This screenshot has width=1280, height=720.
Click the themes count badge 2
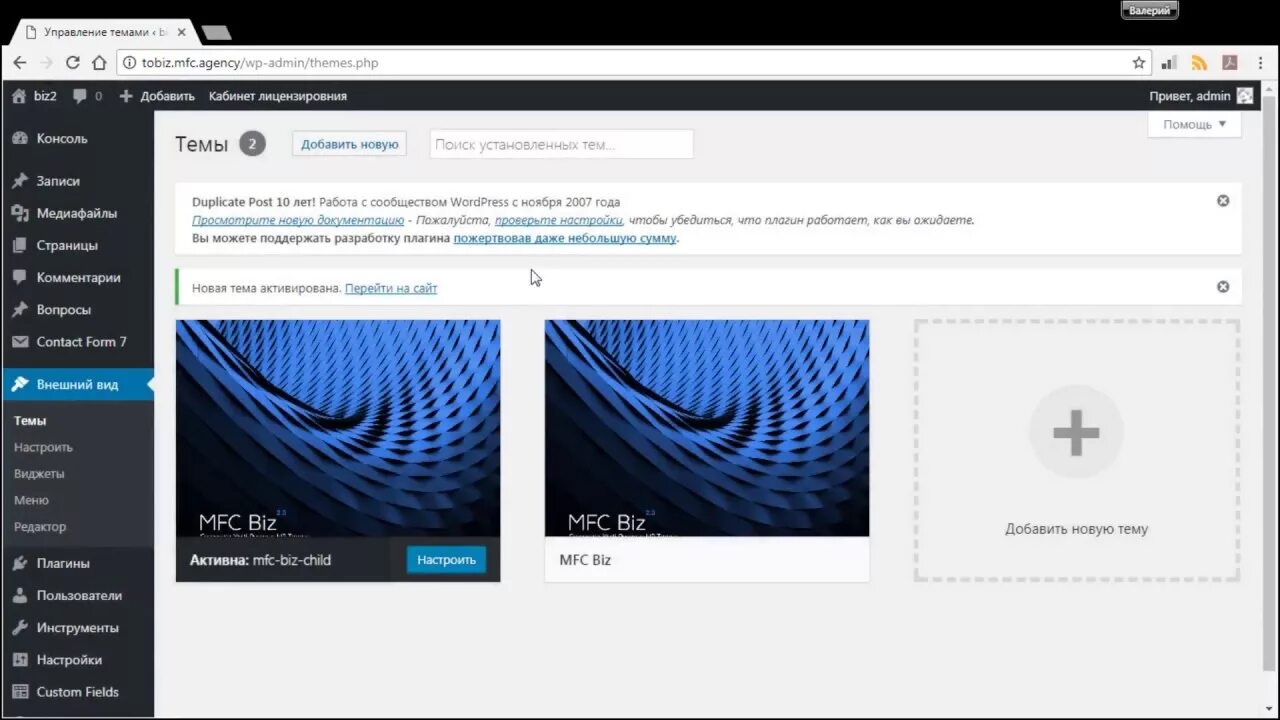(x=252, y=144)
